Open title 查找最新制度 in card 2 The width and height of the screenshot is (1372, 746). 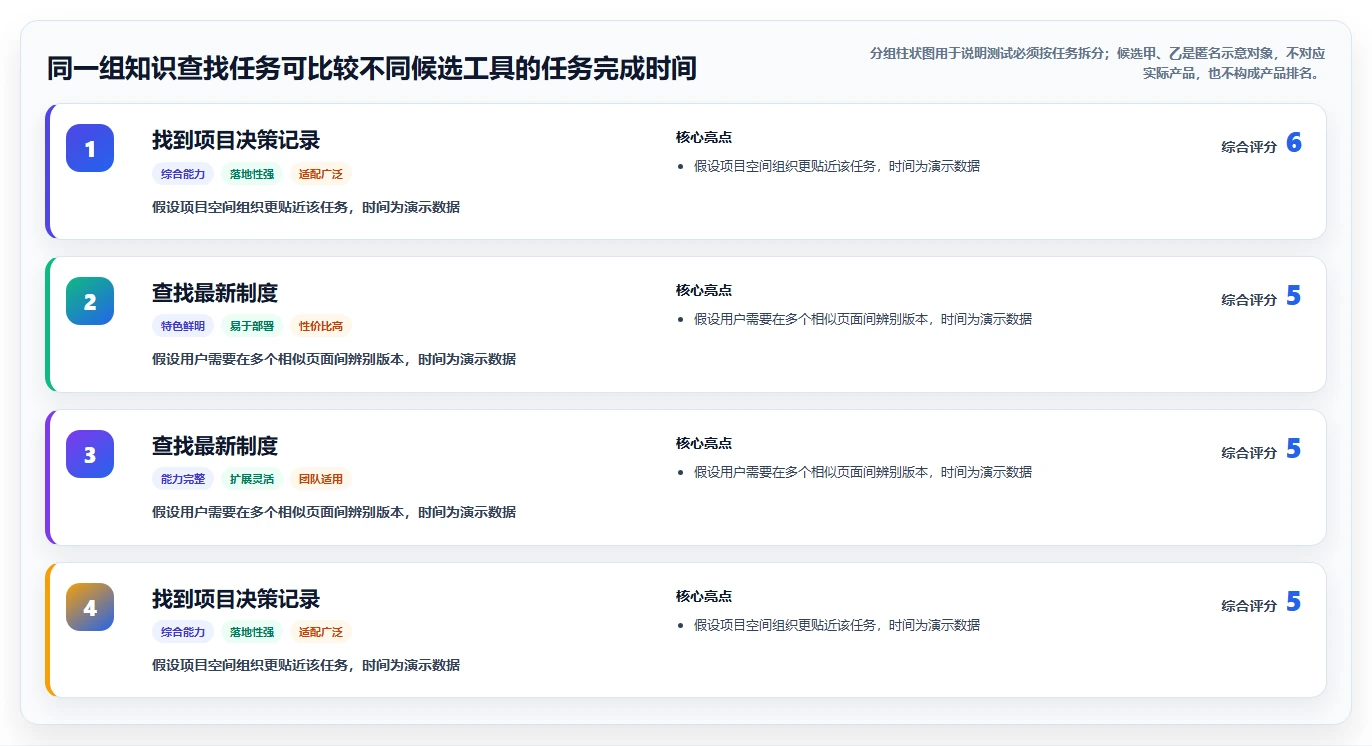point(215,293)
